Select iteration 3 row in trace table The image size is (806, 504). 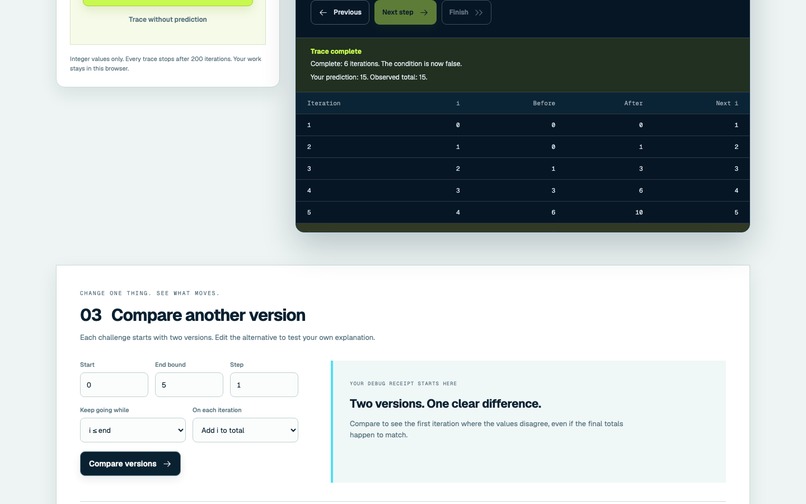(x=523, y=169)
